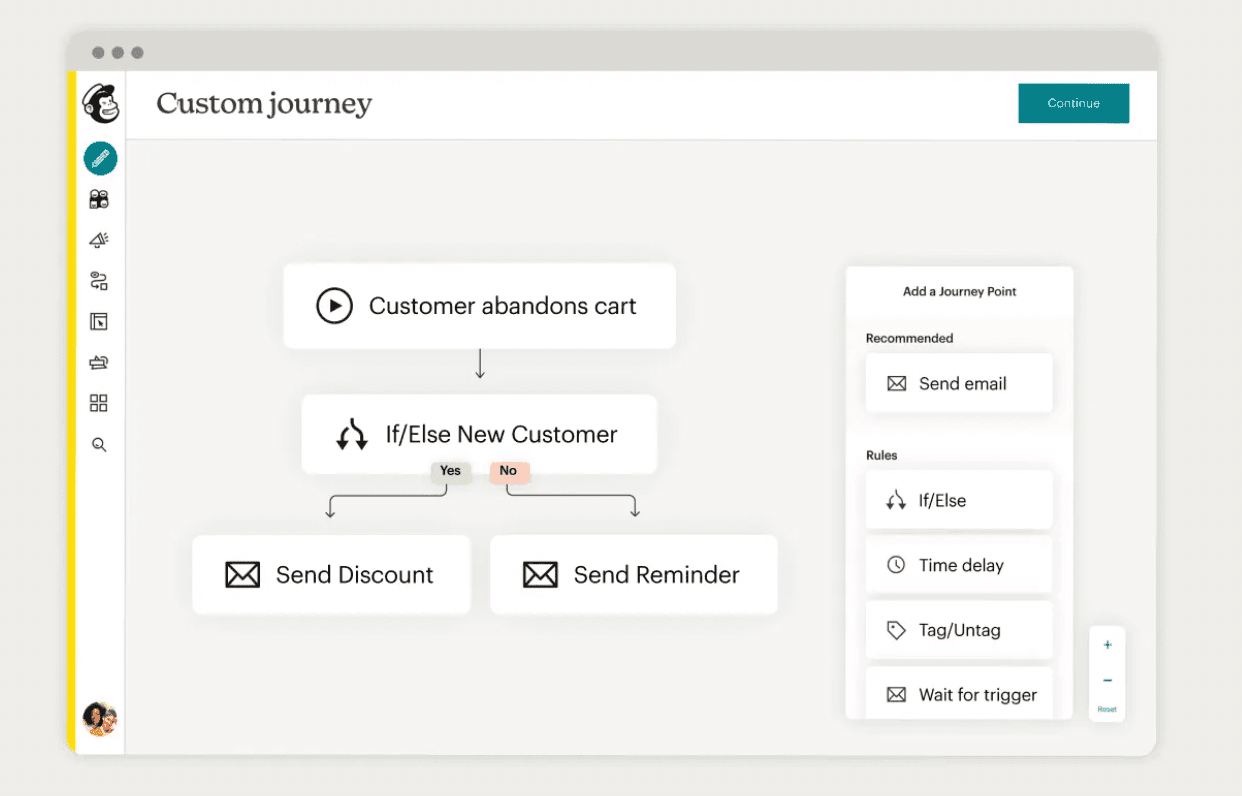Screen dimensions: 1242x796
Task: Open the Content studio icon
Action: (x=99, y=362)
